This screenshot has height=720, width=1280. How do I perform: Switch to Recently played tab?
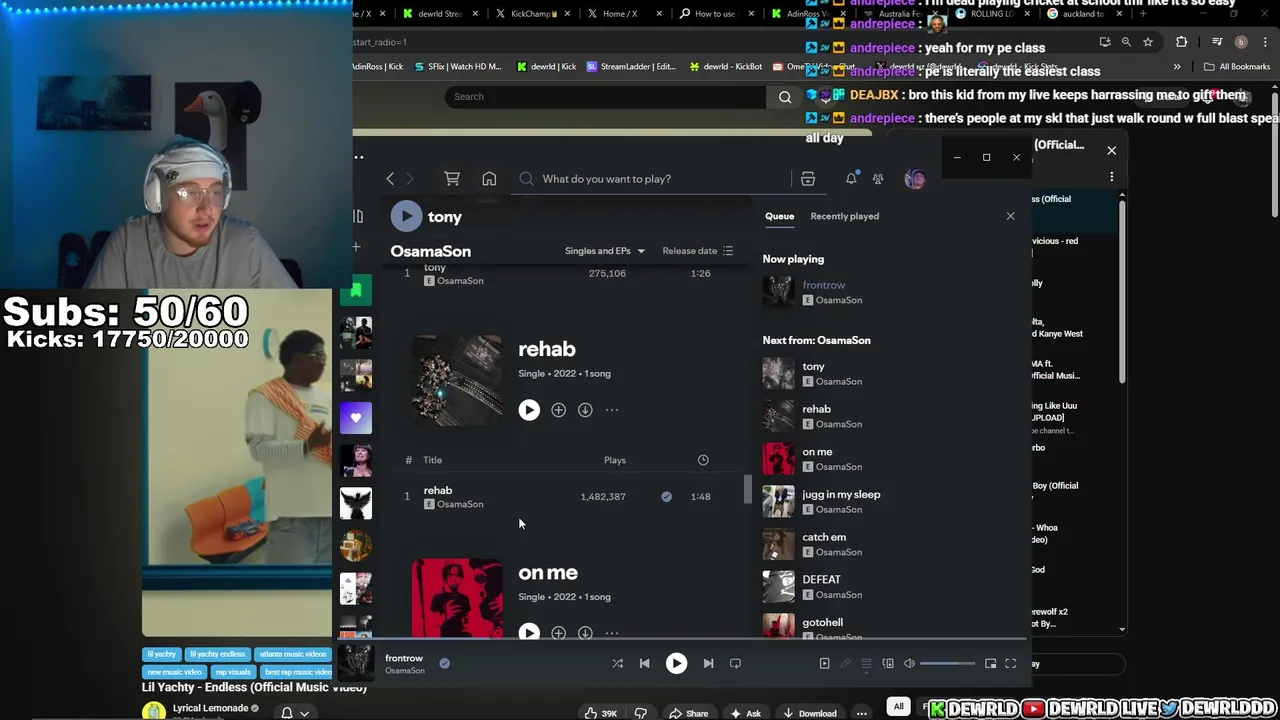click(845, 216)
